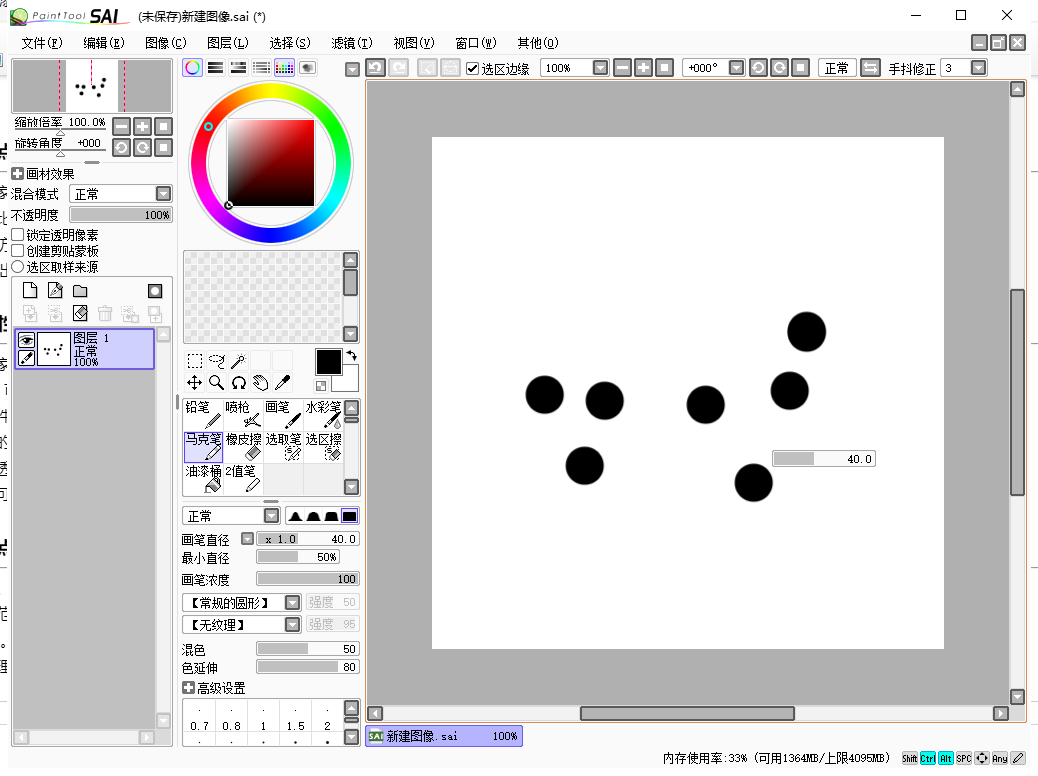Click the black foreground color swatch
Viewport: 1038px width, 776px height.
pos(328,361)
